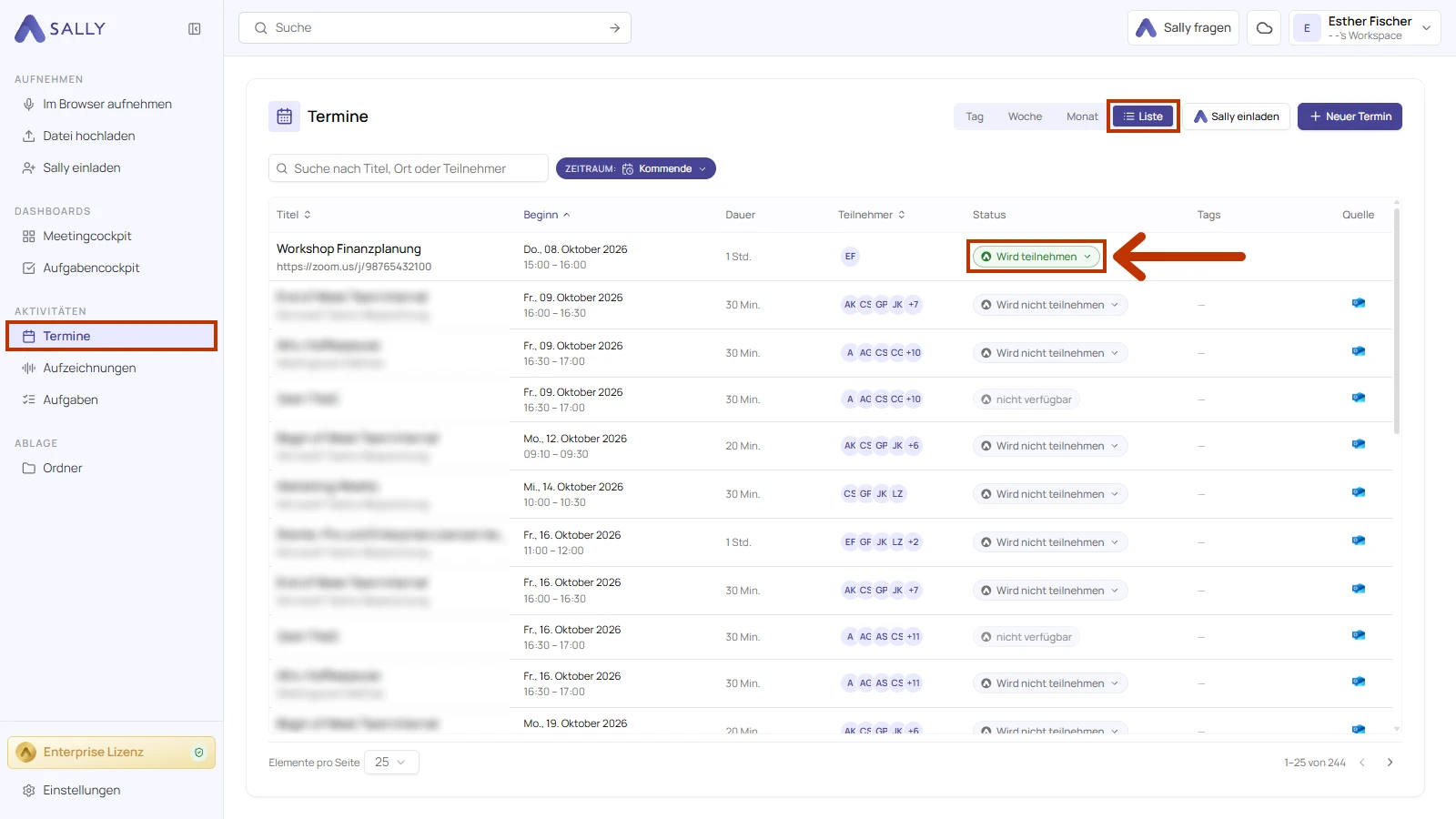Screen dimensions: 1456x819
Task: Go to next page of results
Action: pyautogui.click(x=1390, y=763)
